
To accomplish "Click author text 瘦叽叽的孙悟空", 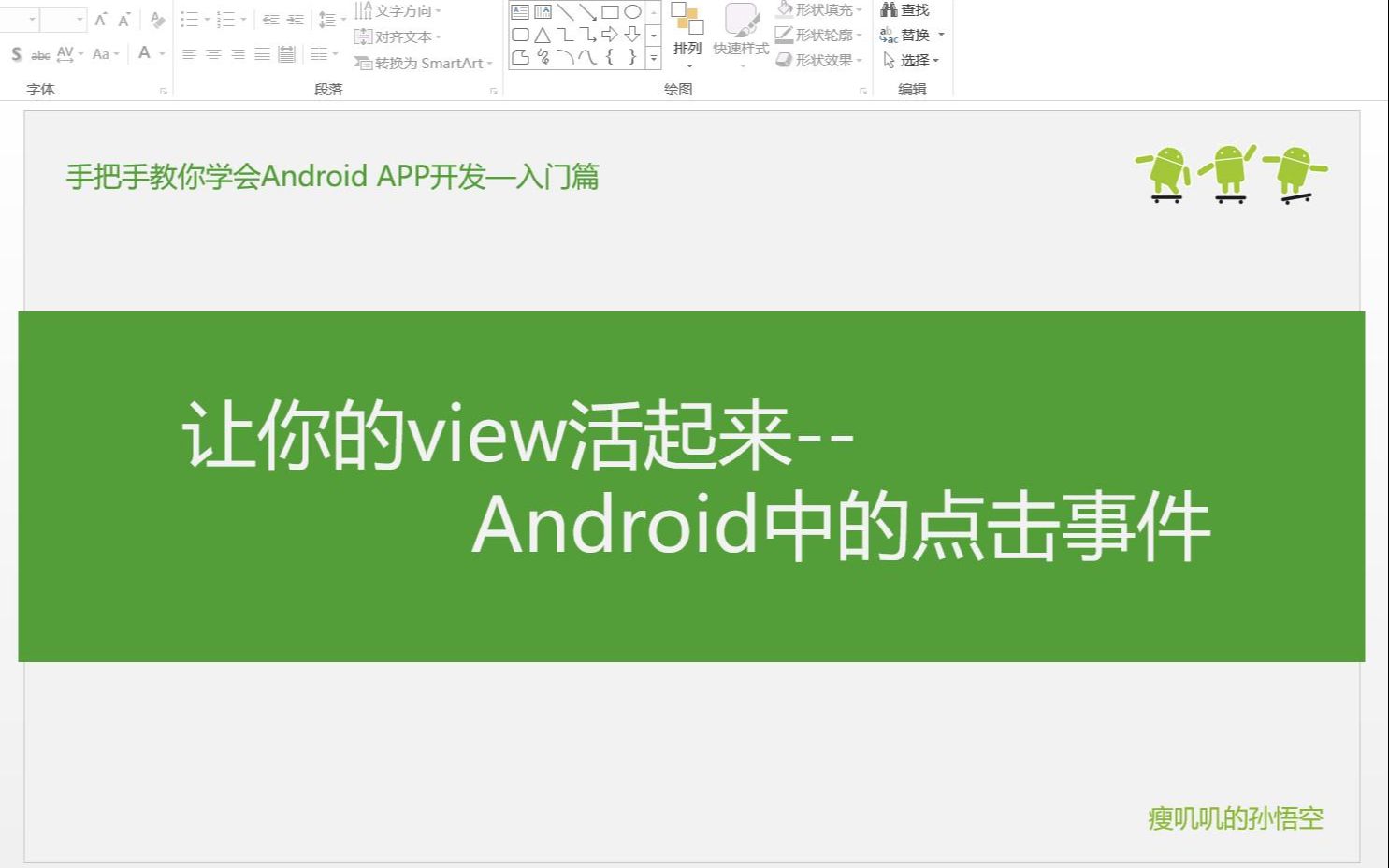I will tap(1236, 818).
